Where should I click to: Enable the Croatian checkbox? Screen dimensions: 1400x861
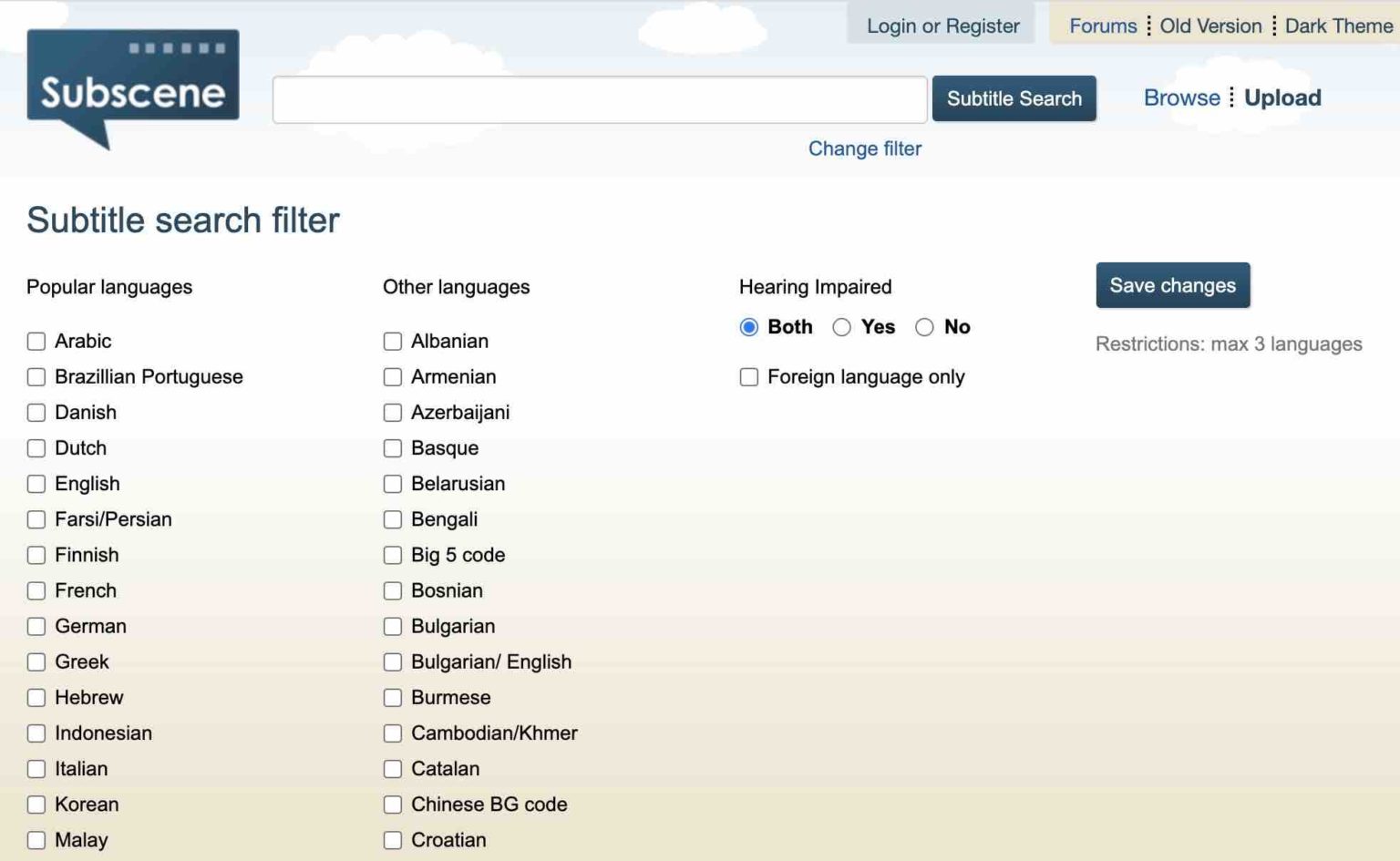(393, 840)
